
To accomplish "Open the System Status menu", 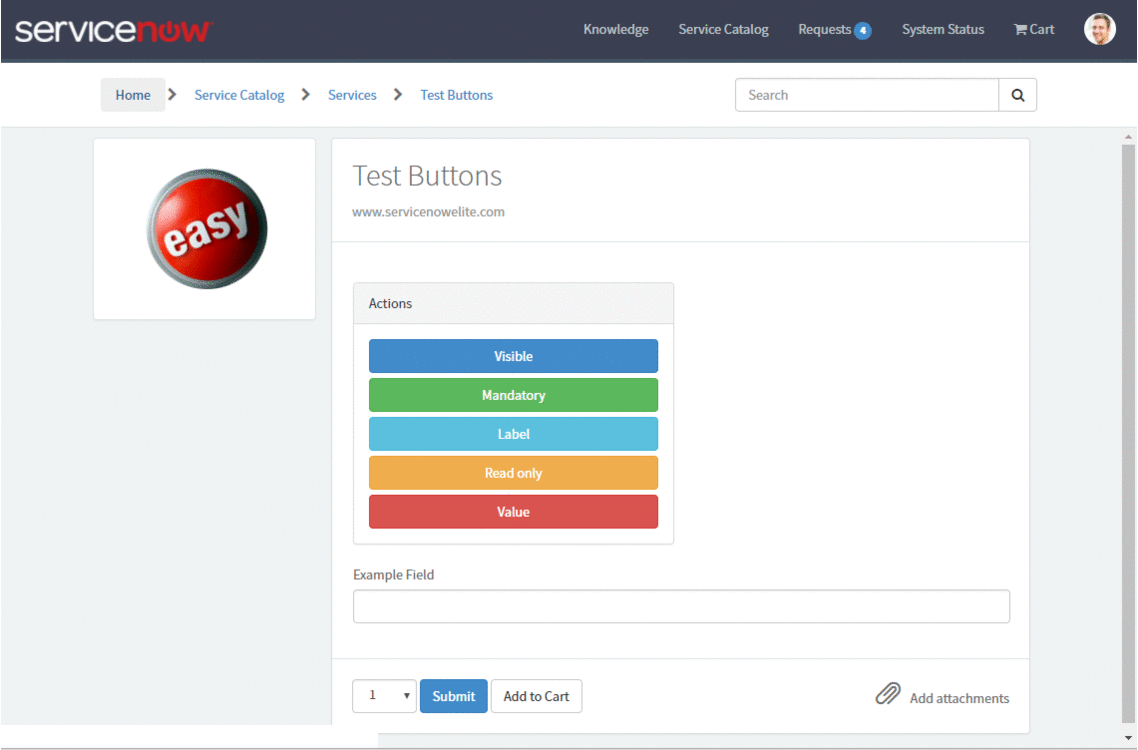I will 942,29.
